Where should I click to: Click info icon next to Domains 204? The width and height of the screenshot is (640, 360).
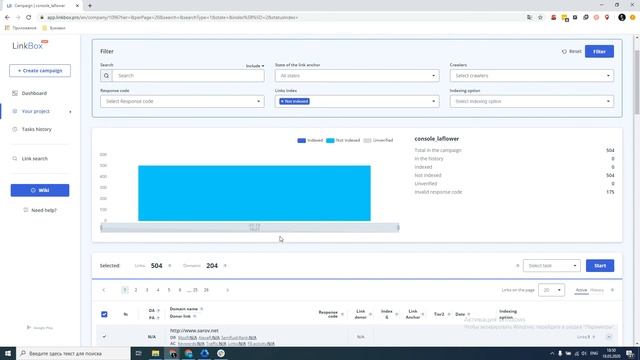[x=225, y=266]
